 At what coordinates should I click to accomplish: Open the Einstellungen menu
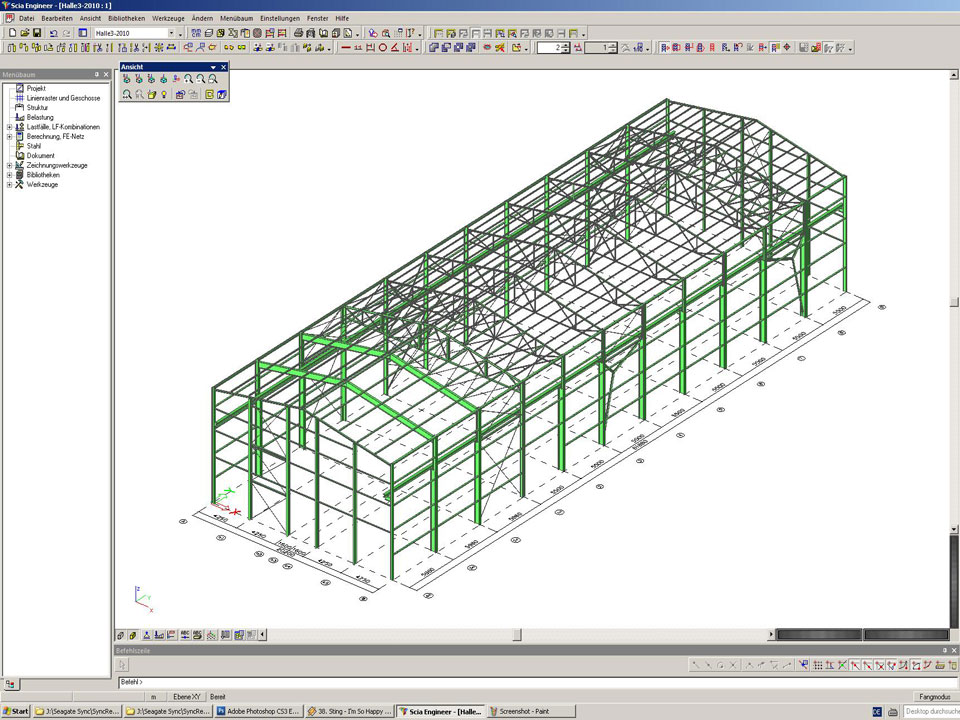[x=279, y=18]
